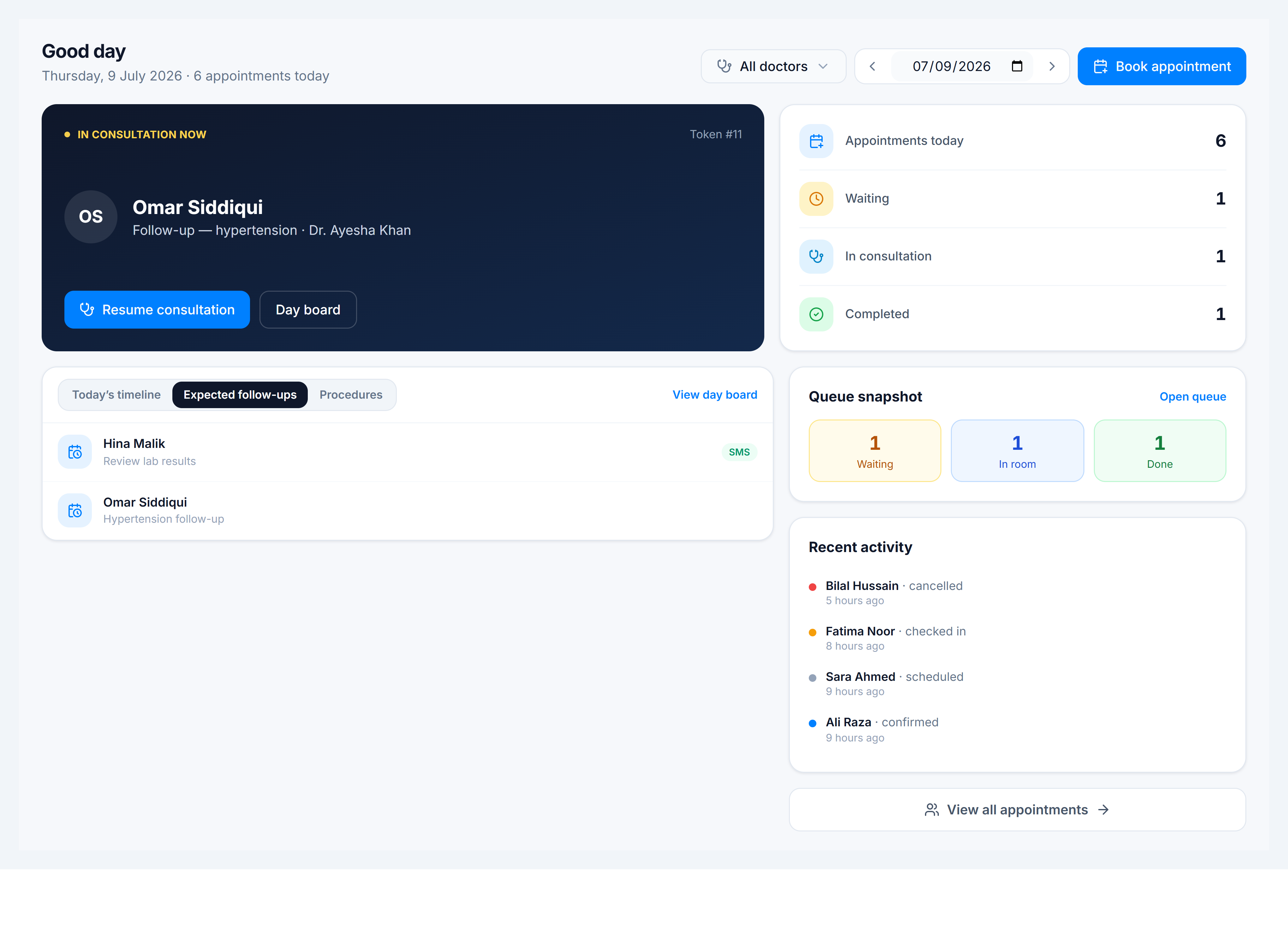Click the In room queue card
Image resolution: width=1288 pixels, height=928 pixels.
point(1017,451)
